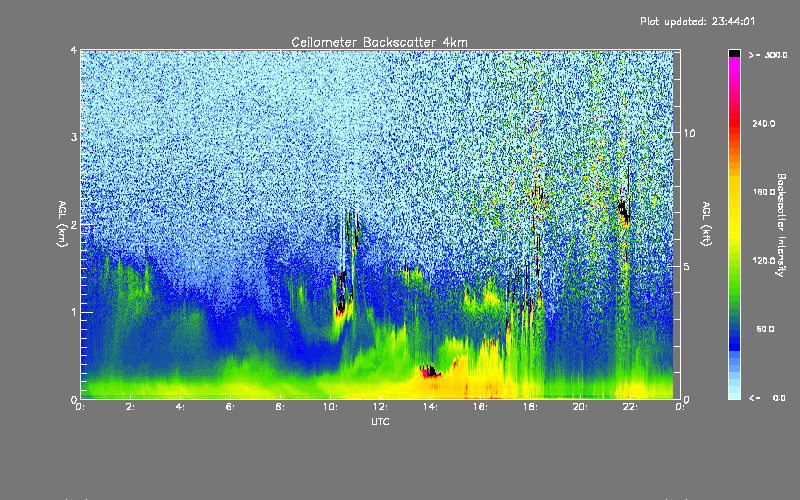Click the '>= 300.0' colorbar label
The height and width of the screenshot is (500, 800).
coord(768,55)
